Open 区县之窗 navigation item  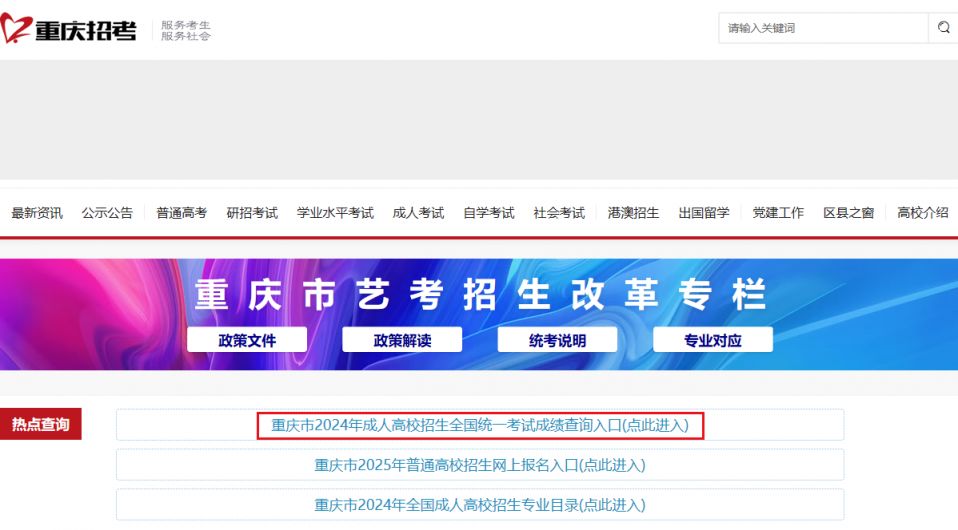pyautogui.click(x=849, y=213)
